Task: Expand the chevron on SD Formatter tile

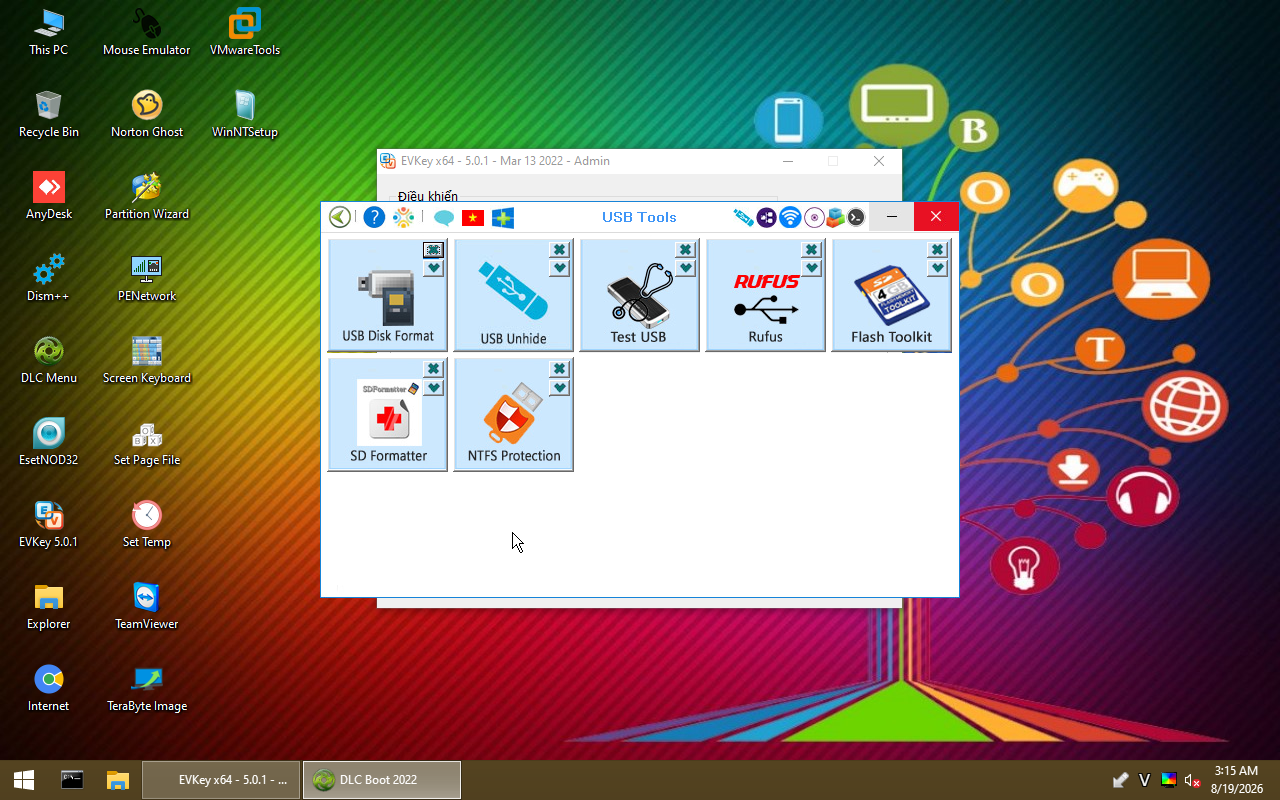Action: click(433, 387)
